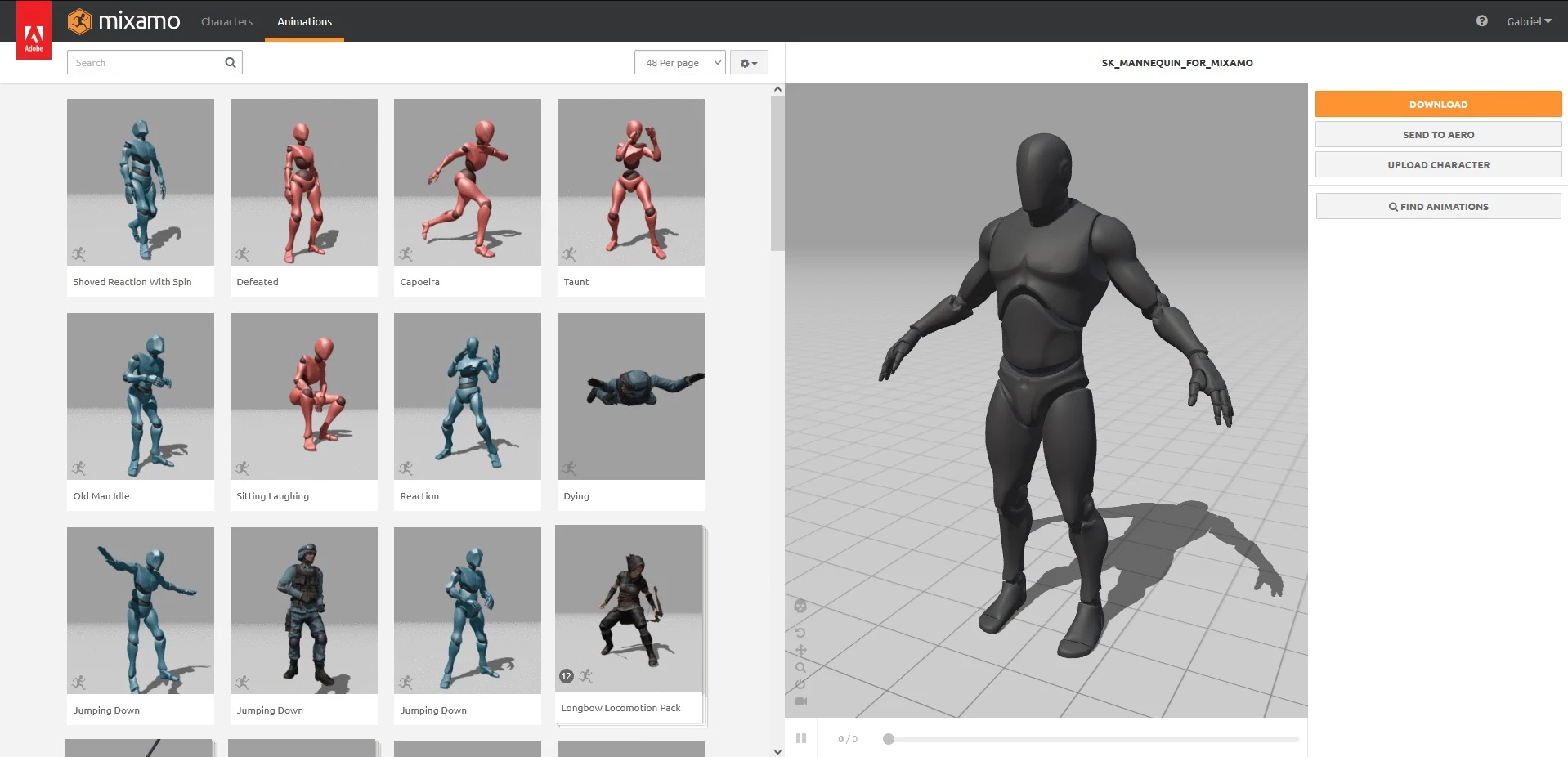Click the 12 pack count badge
This screenshot has width=1568, height=757.
566,676
